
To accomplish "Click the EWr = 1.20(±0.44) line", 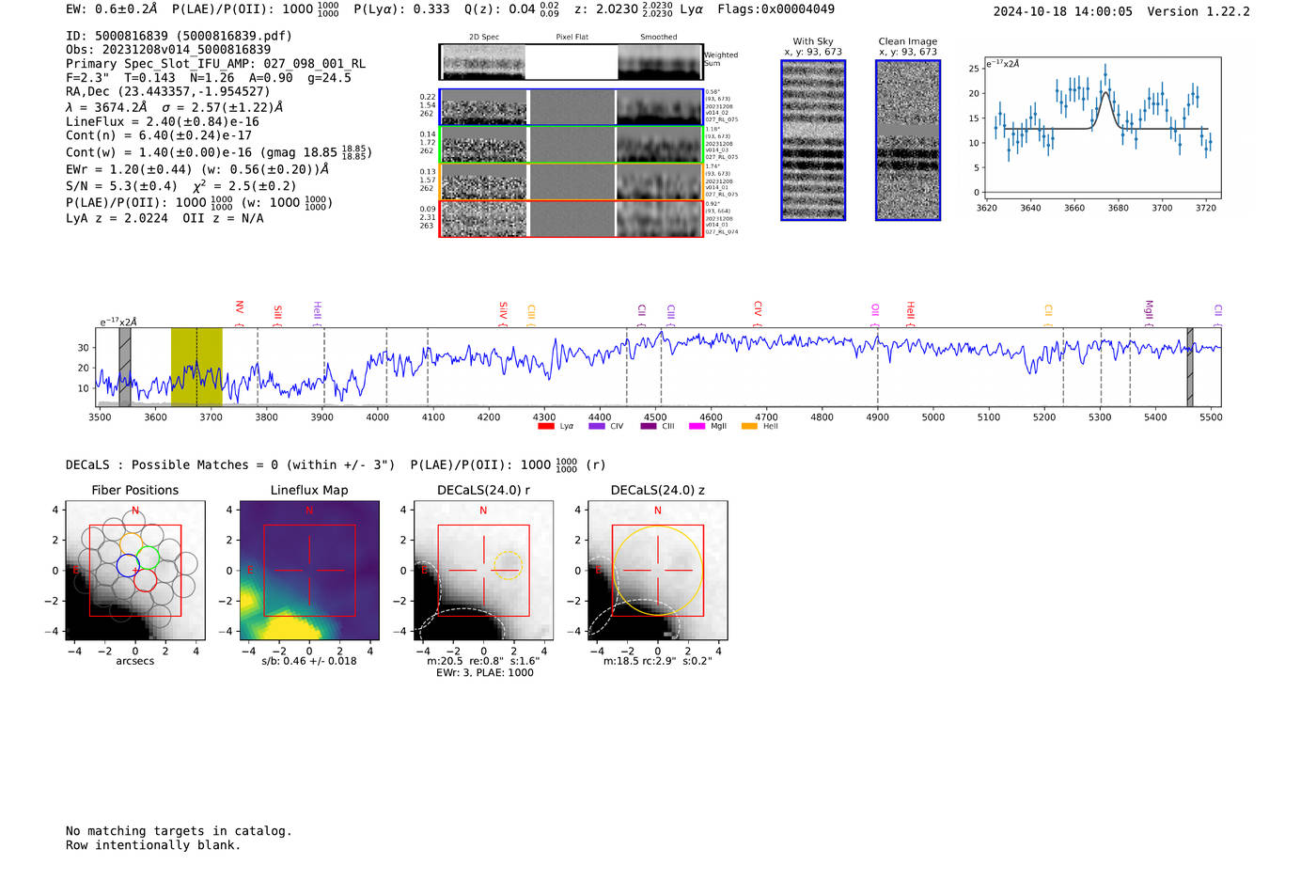I will coord(197,169).
